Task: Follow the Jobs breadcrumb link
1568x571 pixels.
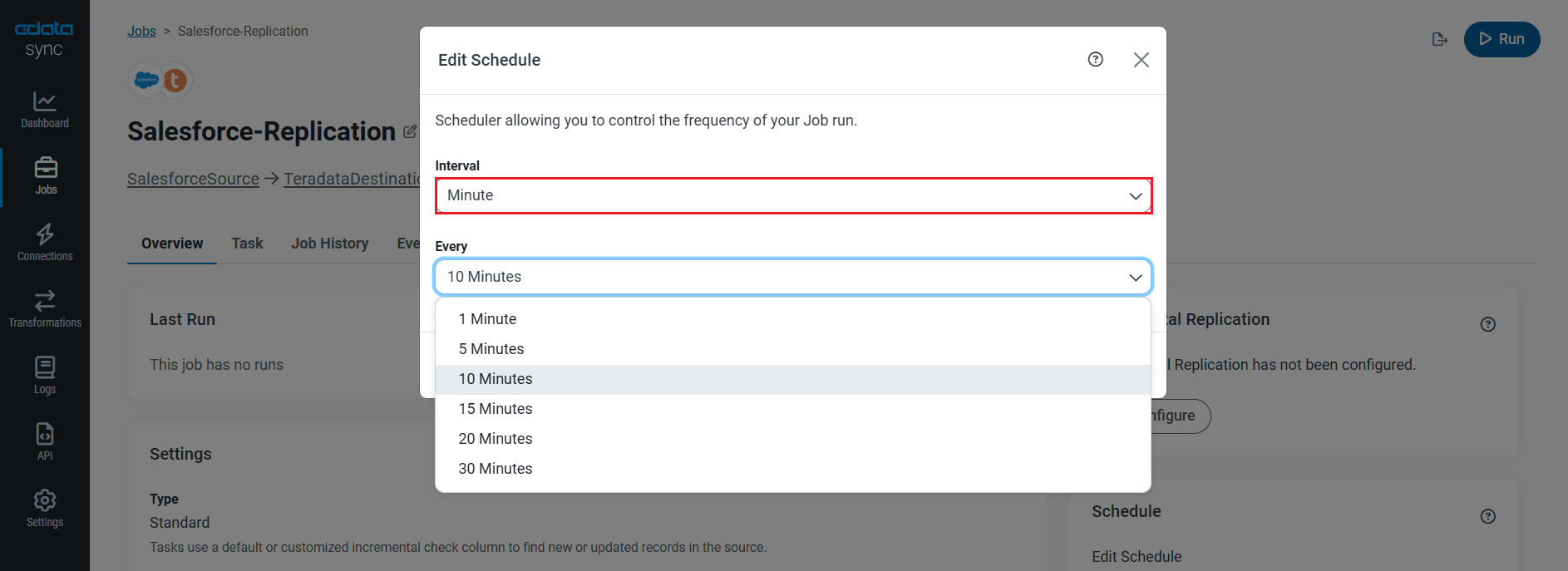Action: point(141,31)
